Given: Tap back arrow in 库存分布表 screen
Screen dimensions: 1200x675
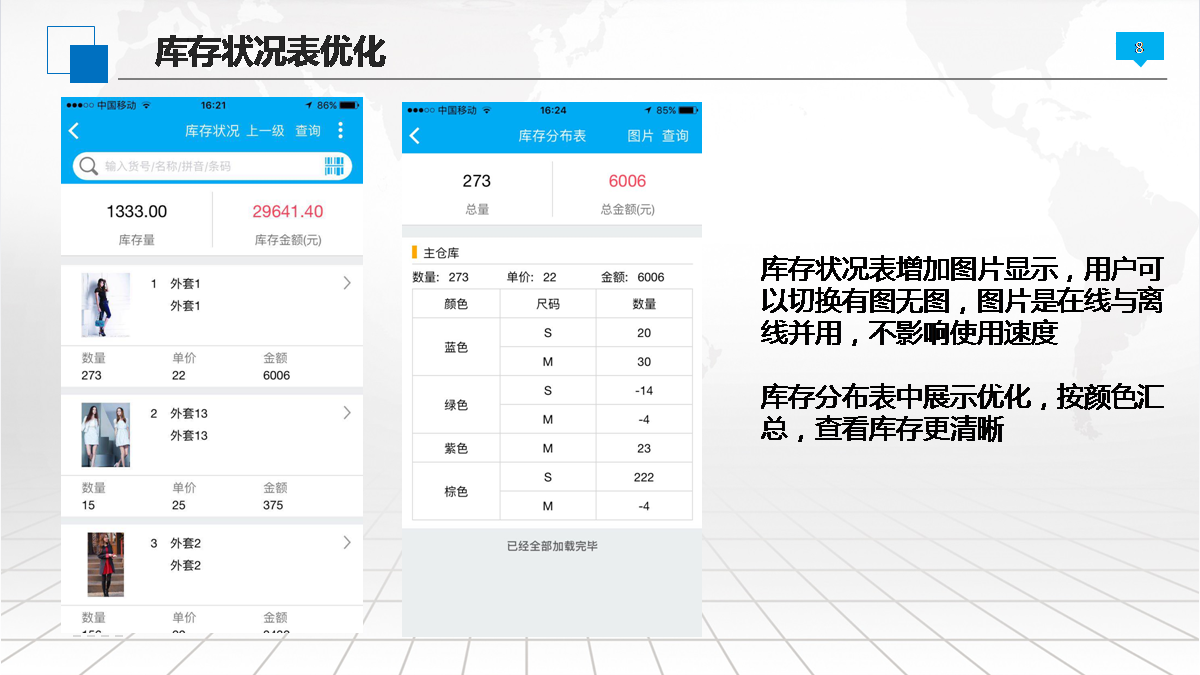Looking at the screenshot, I should [415, 136].
